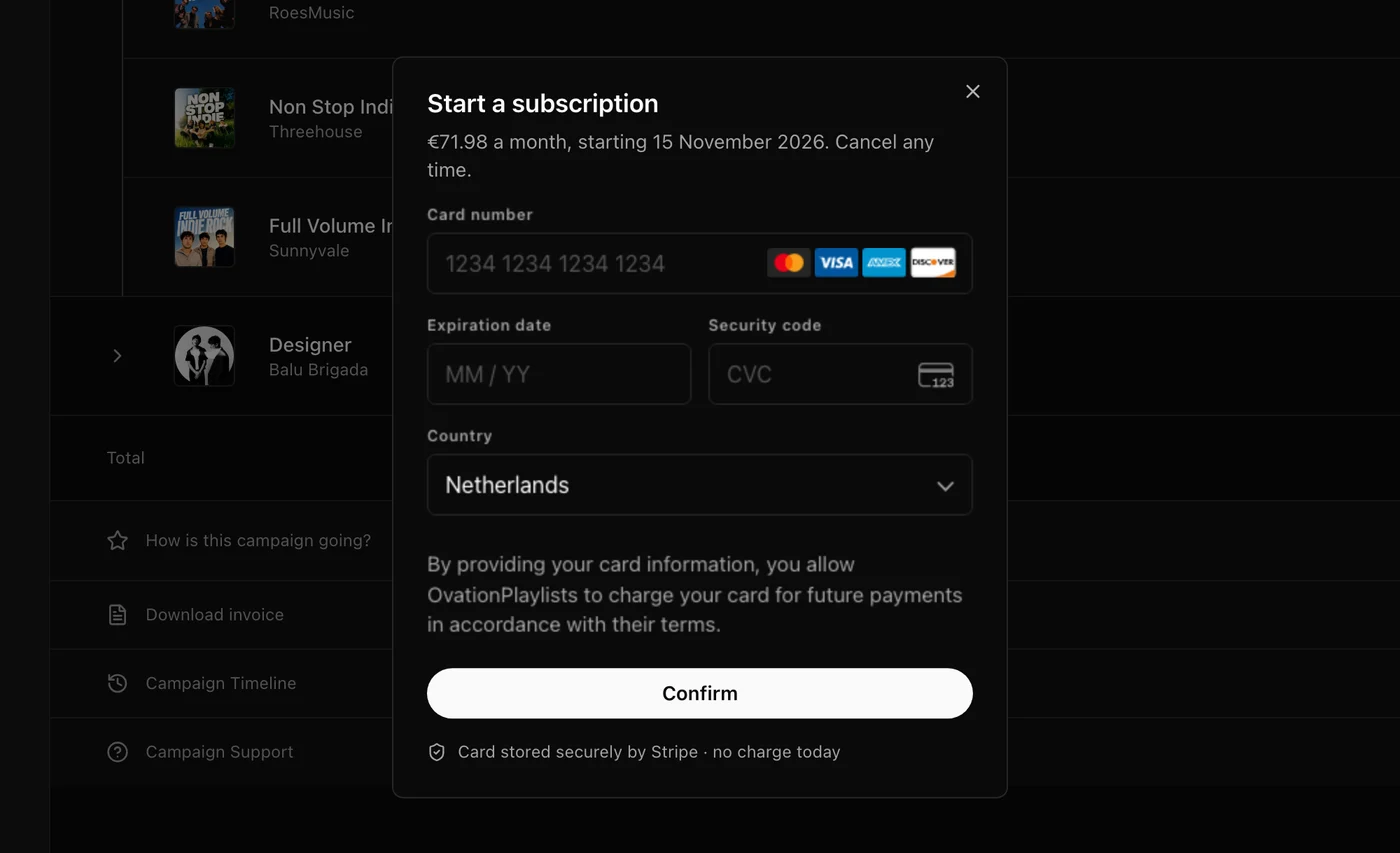Click the shield icon beside Stripe notice
The image size is (1400, 853).
tap(437, 752)
